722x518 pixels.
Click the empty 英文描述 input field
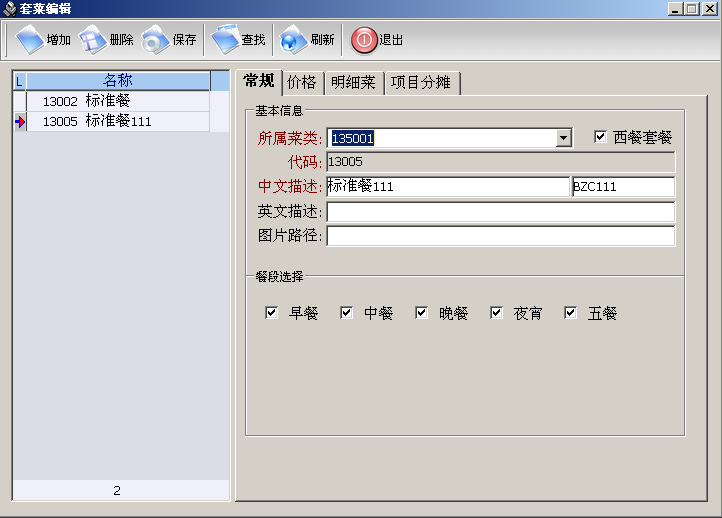tap(501, 211)
